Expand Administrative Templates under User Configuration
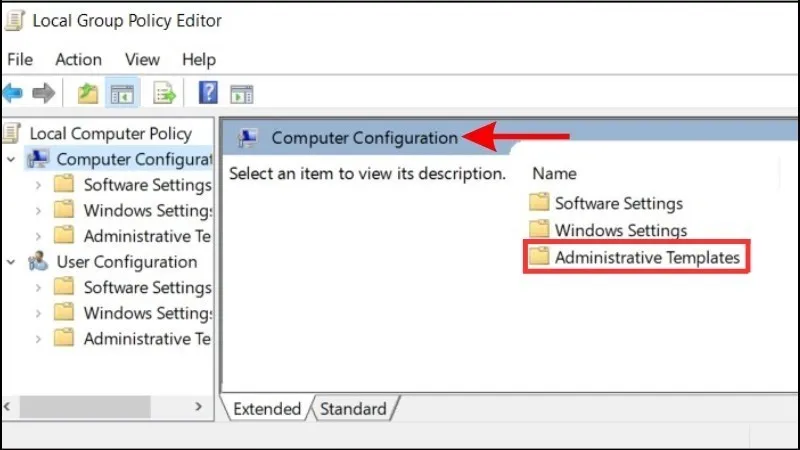 tap(38, 339)
